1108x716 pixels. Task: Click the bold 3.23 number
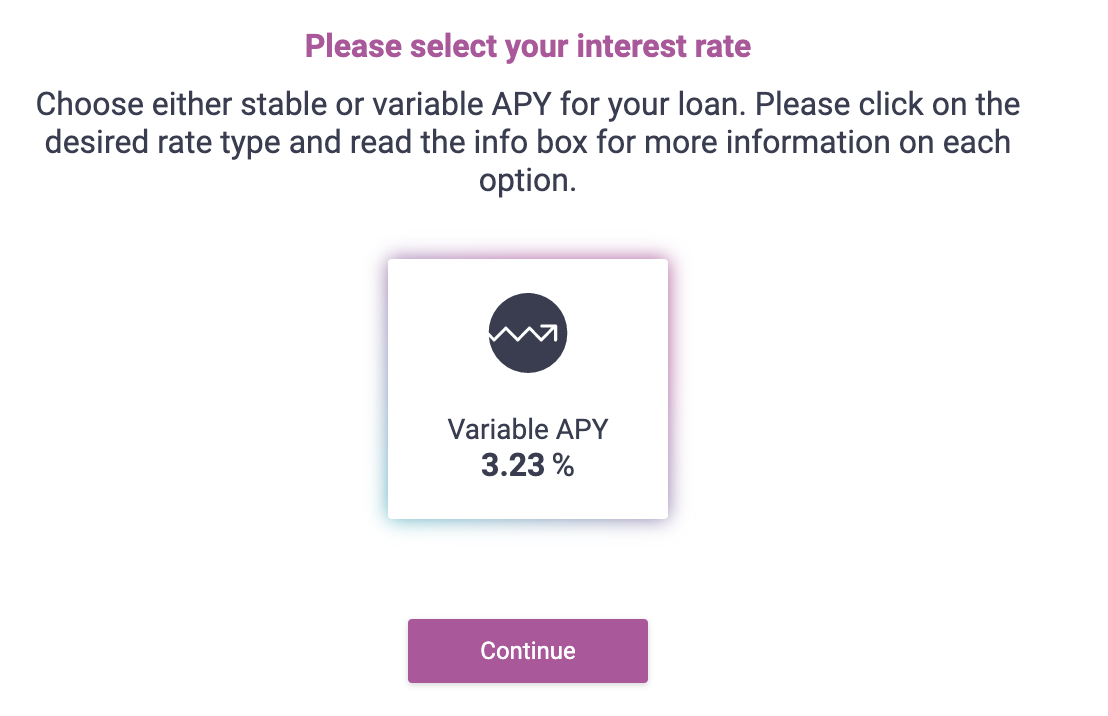click(x=513, y=465)
